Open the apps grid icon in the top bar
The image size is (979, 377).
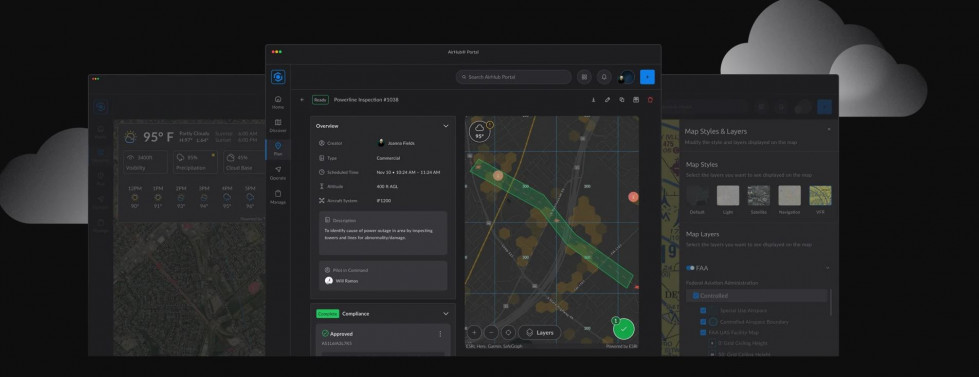pyautogui.click(x=584, y=77)
